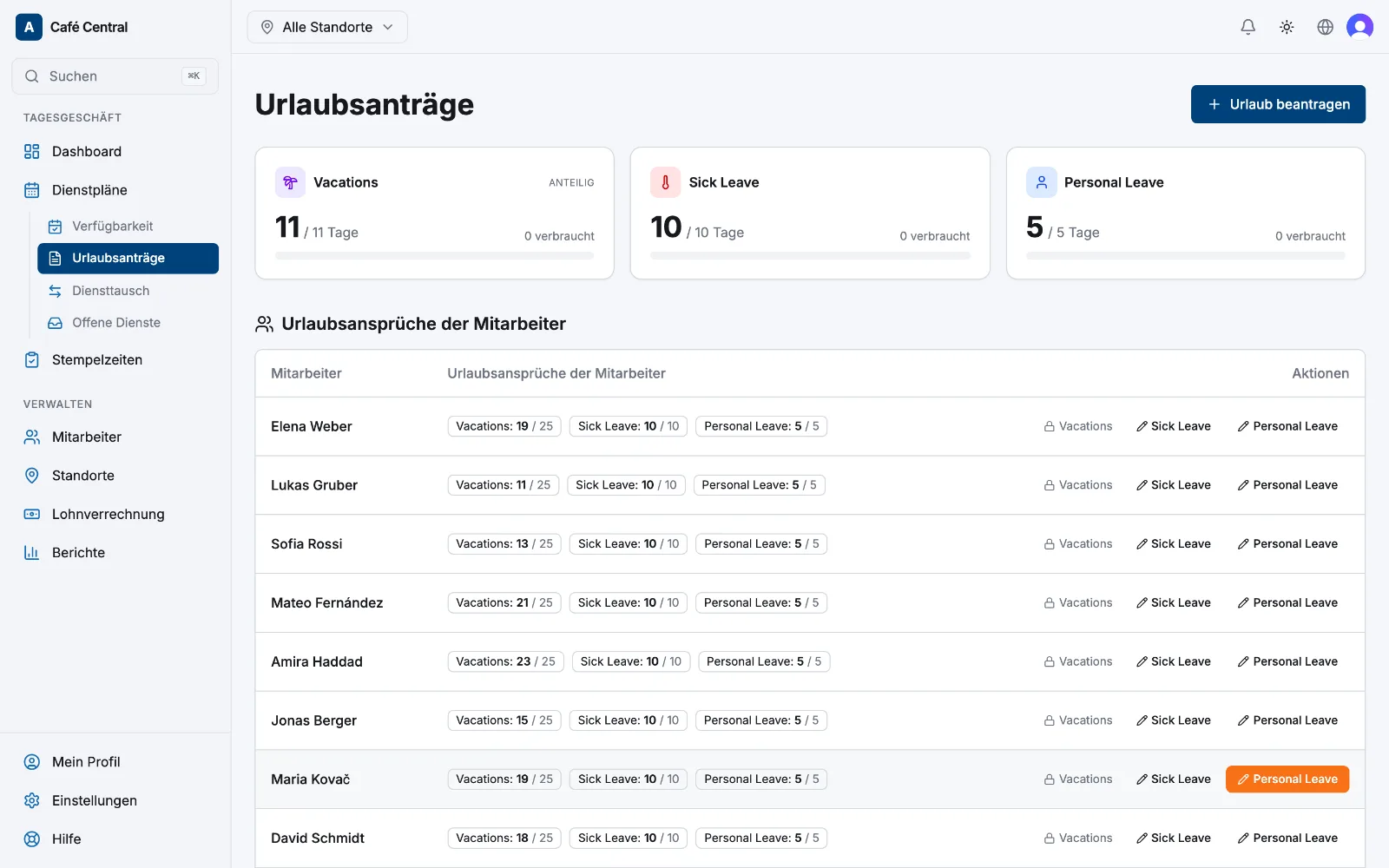The height and width of the screenshot is (868, 1389).
Task: Edit Sick Leave for Jonas Berger
Action: (1173, 720)
